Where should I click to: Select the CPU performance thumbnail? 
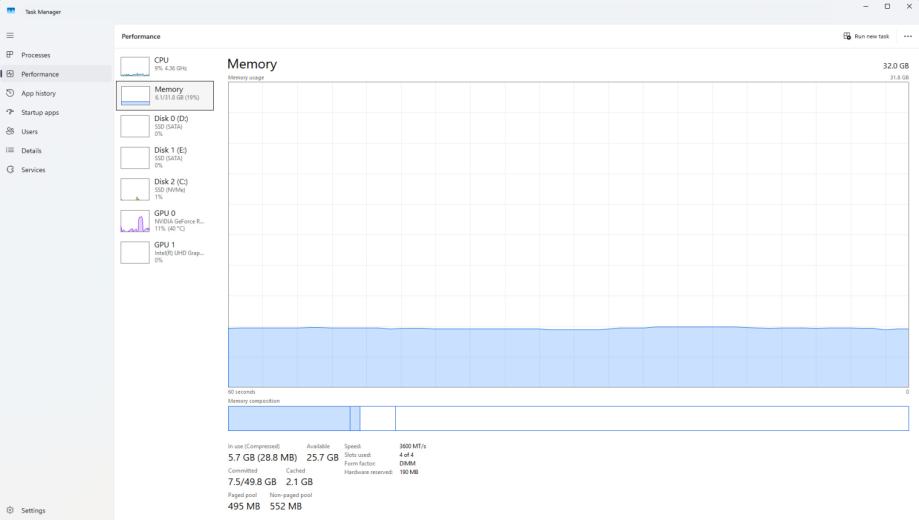pos(135,66)
